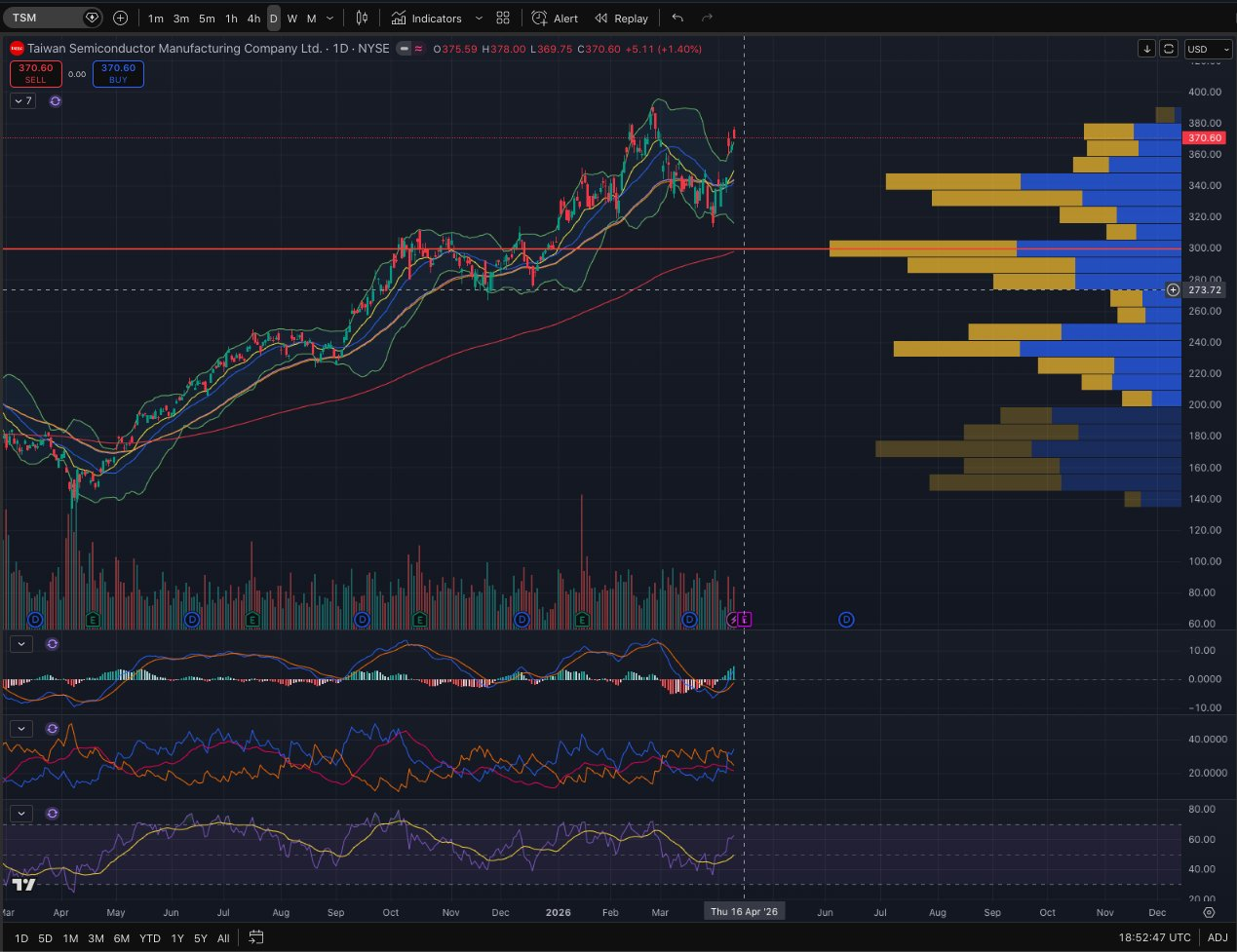Open the candlestick chart type selector
Screen dimensions: 1237x952
coord(363,18)
